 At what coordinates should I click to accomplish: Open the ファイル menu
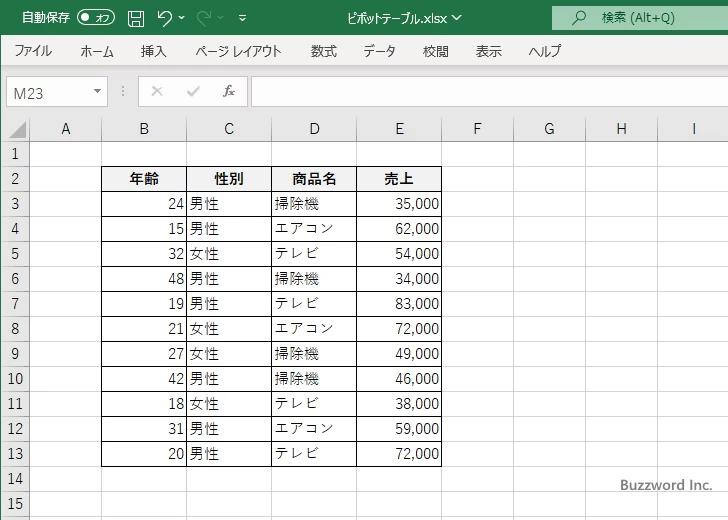click(33, 51)
